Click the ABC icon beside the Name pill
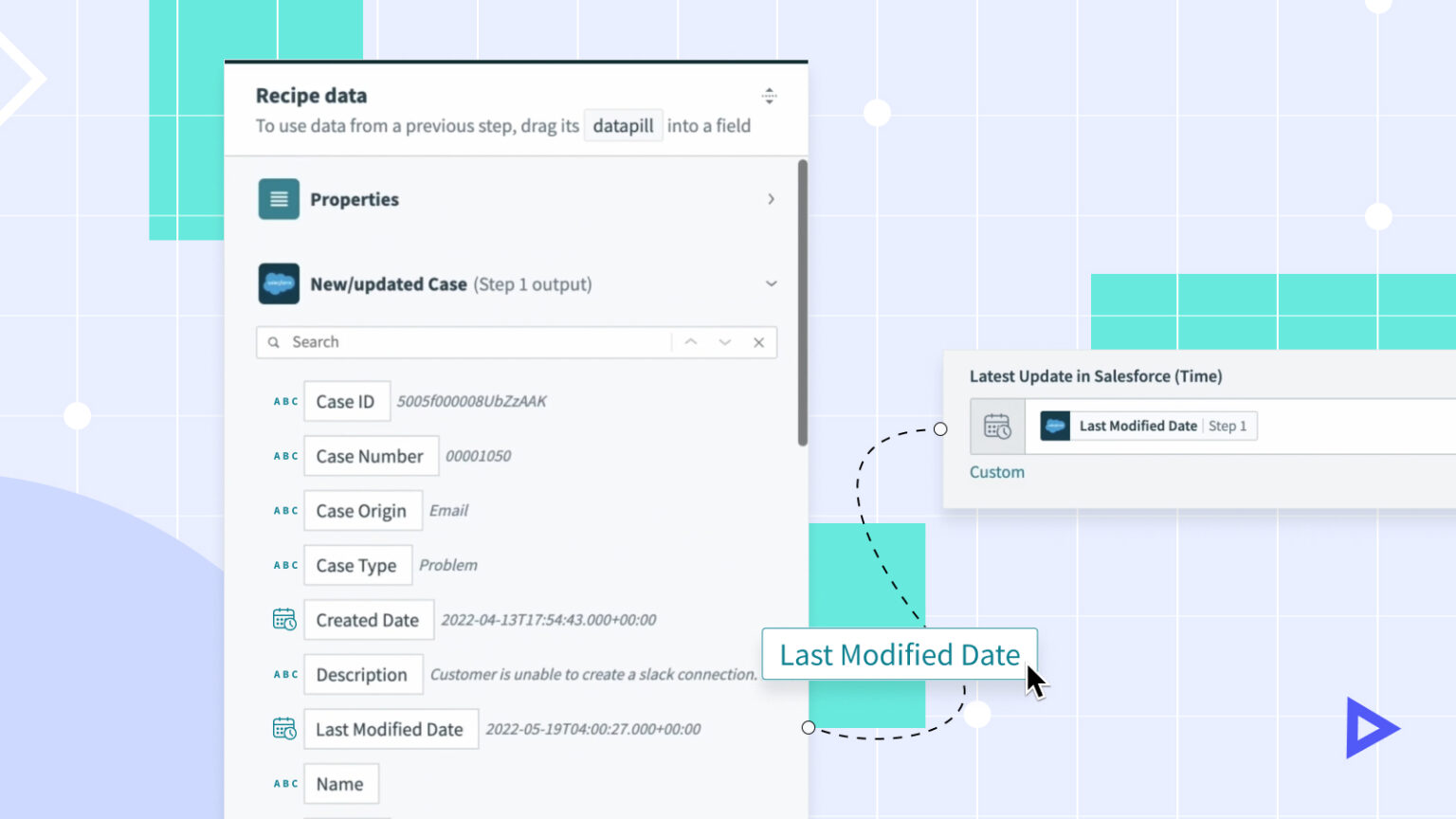 pyautogui.click(x=284, y=783)
